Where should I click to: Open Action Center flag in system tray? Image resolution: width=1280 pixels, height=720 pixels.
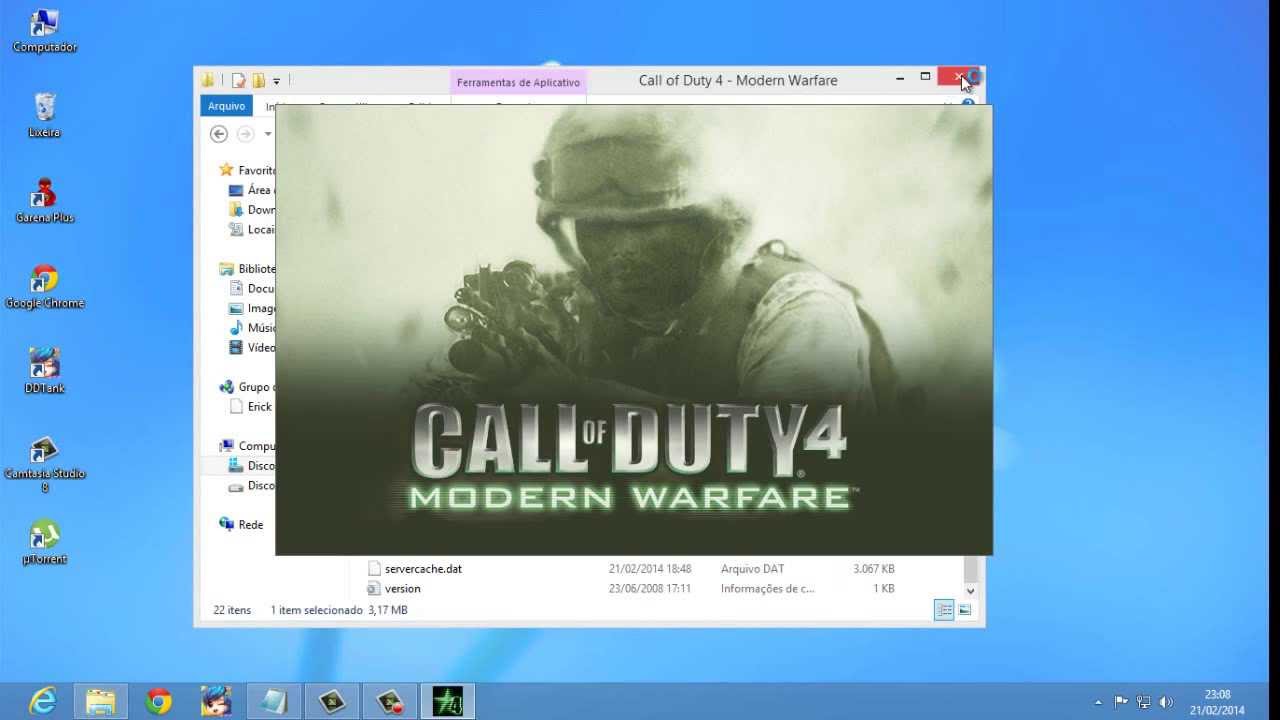point(1121,702)
